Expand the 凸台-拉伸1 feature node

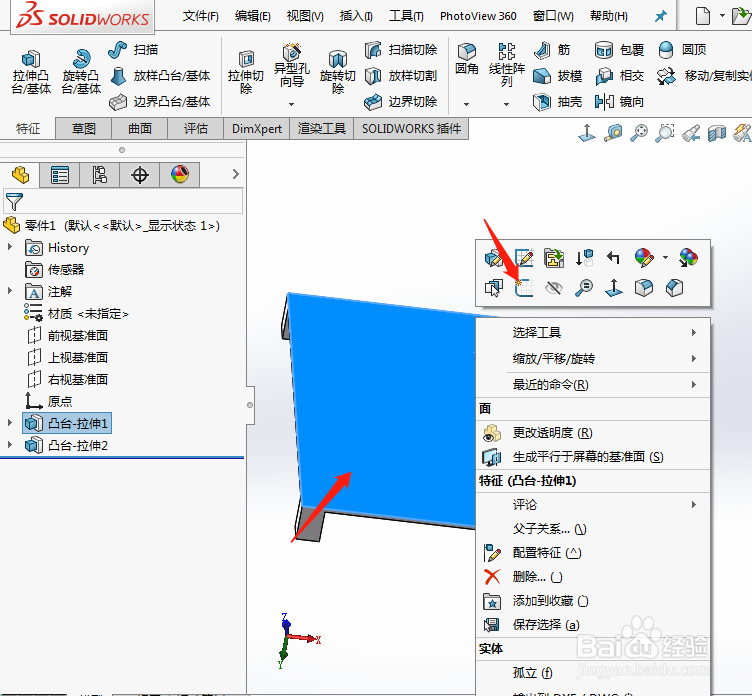point(10,423)
